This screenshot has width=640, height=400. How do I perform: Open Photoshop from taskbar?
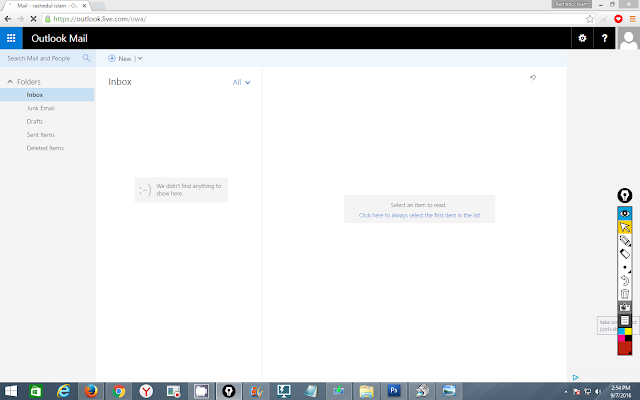pyautogui.click(x=394, y=391)
